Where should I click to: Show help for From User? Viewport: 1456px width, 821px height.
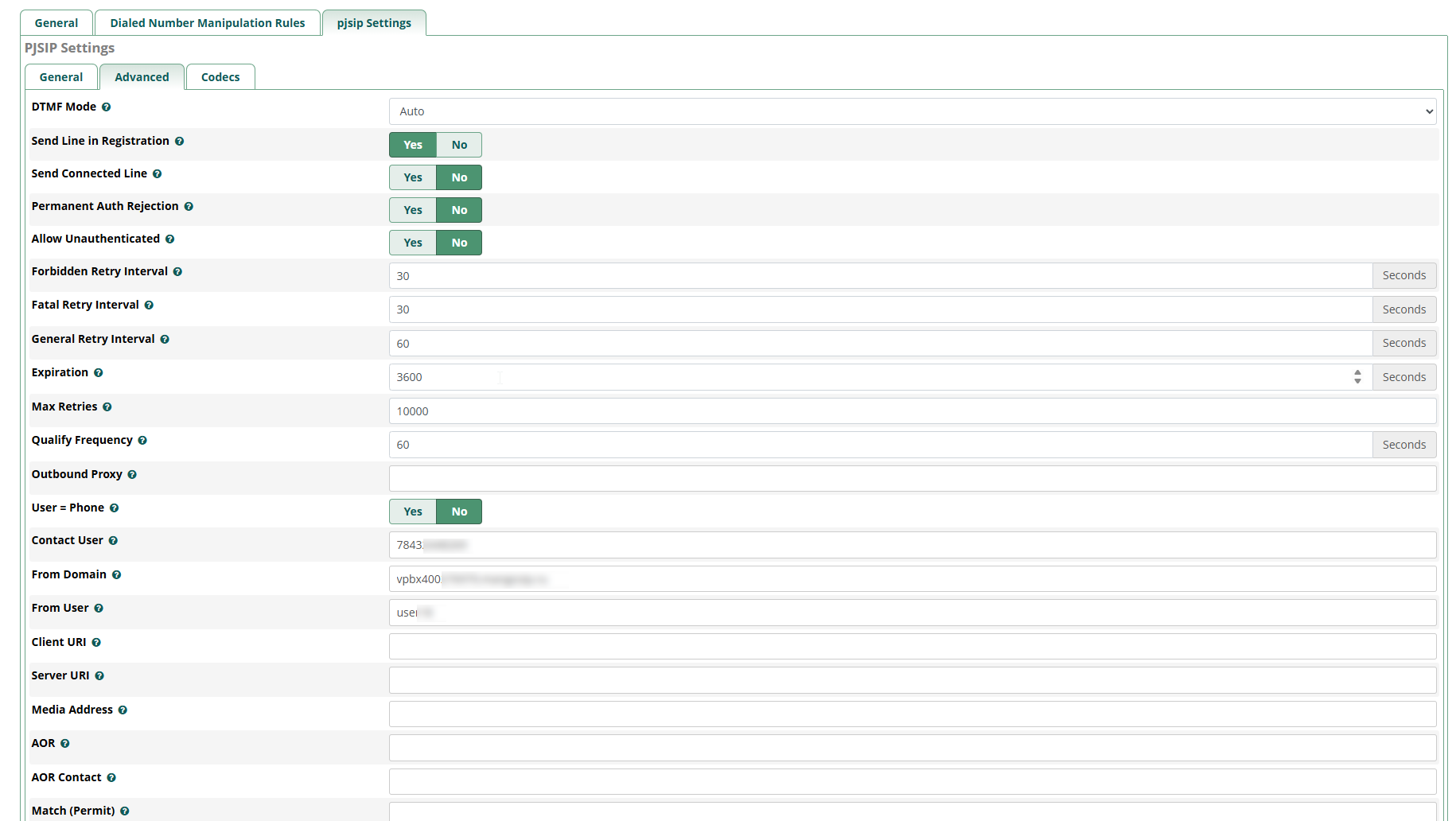[99, 609]
